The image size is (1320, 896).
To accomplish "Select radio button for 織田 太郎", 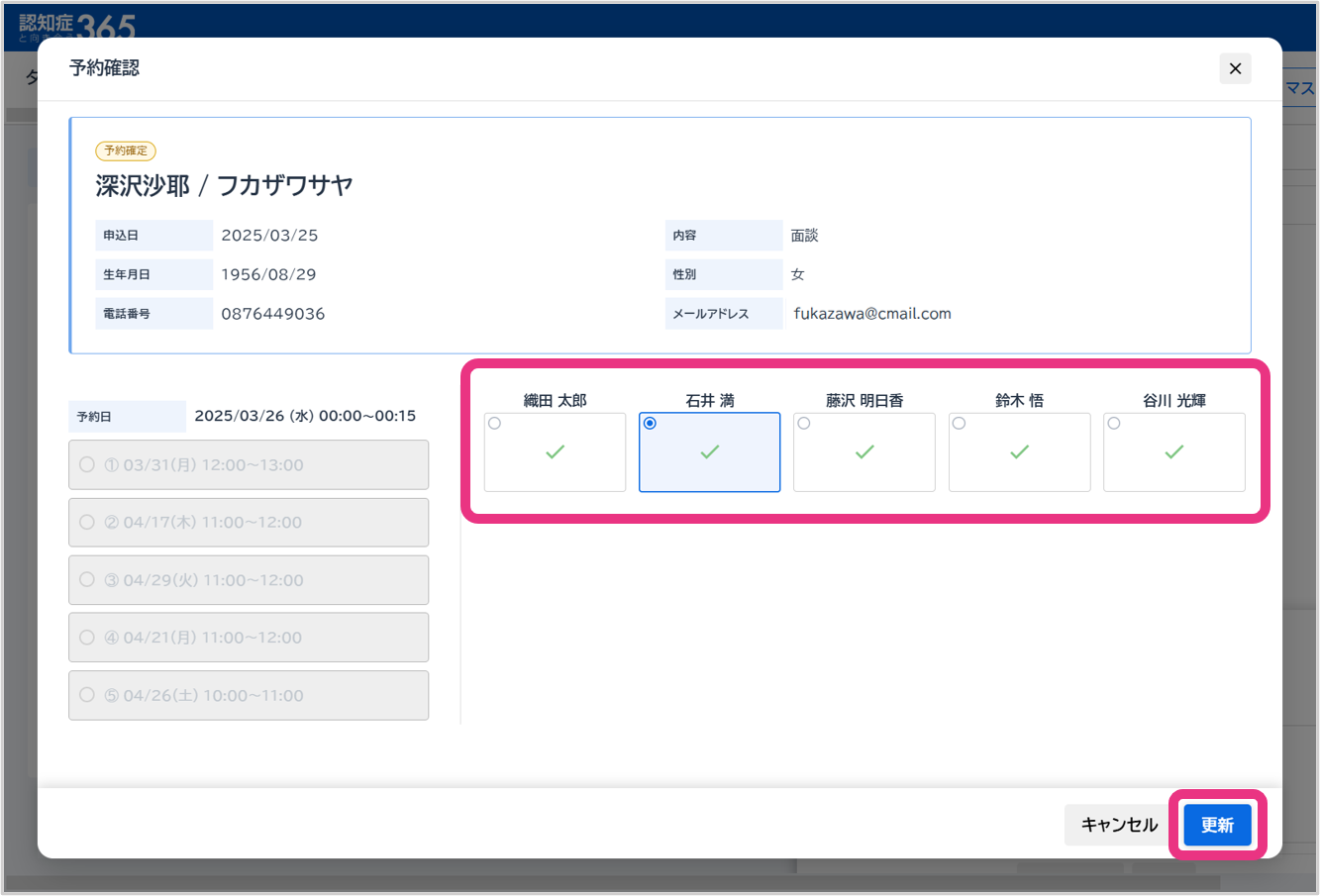I will click(495, 424).
